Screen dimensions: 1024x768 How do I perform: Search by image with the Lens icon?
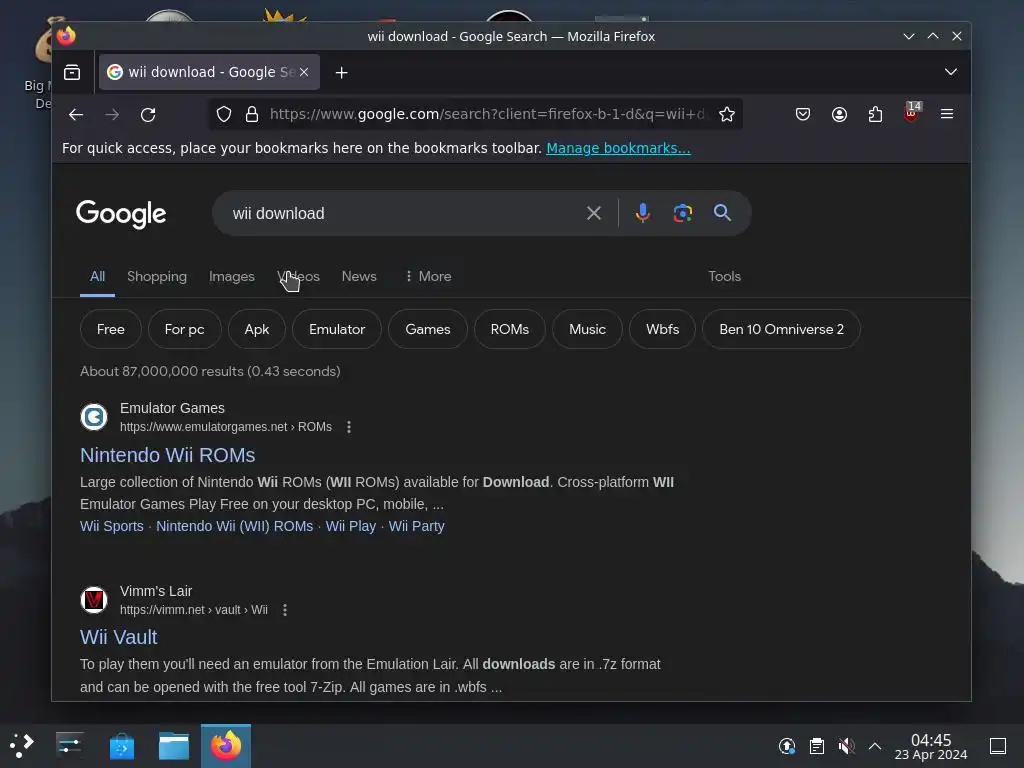pyautogui.click(x=682, y=213)
